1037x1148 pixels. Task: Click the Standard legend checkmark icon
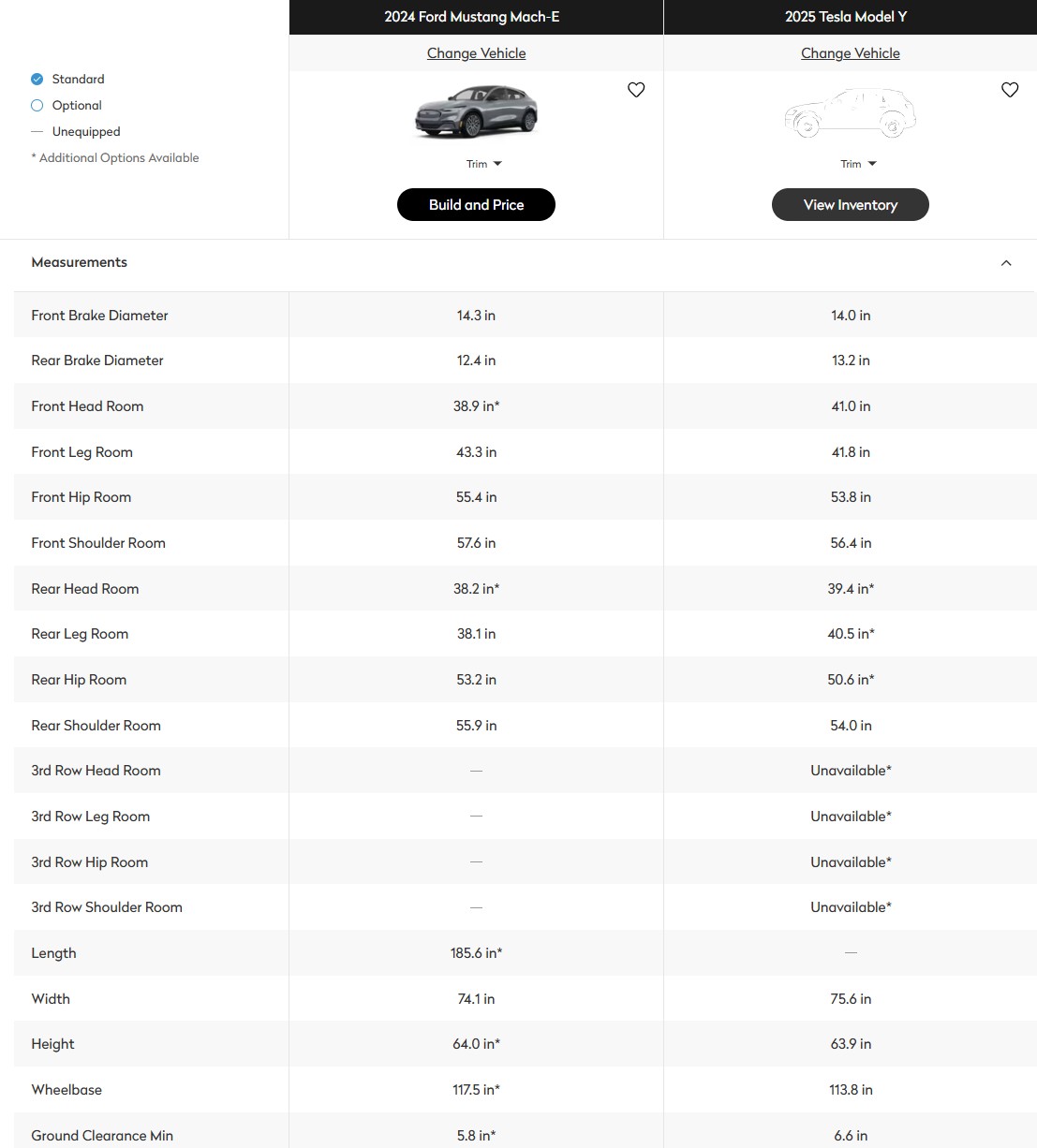point(37,80)
